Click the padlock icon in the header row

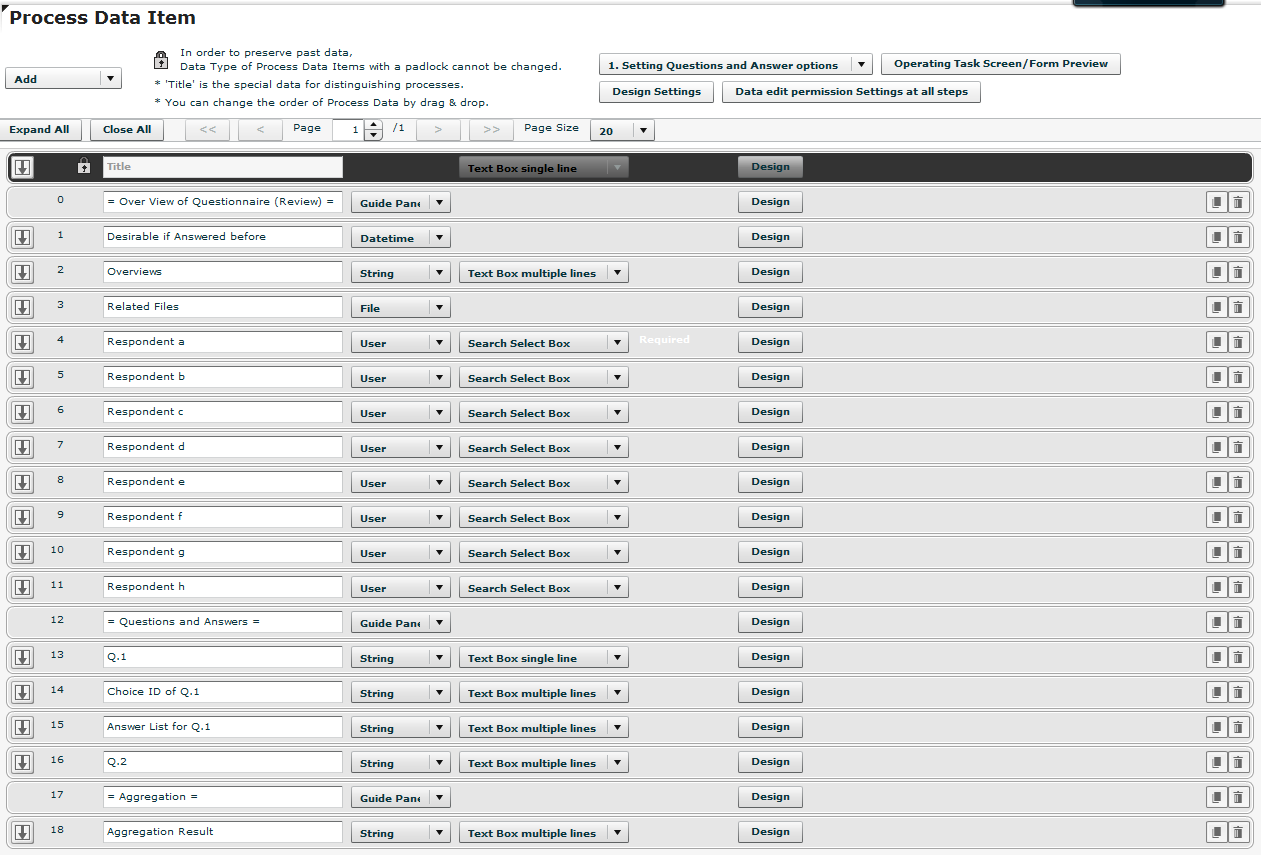coord(85,167)
